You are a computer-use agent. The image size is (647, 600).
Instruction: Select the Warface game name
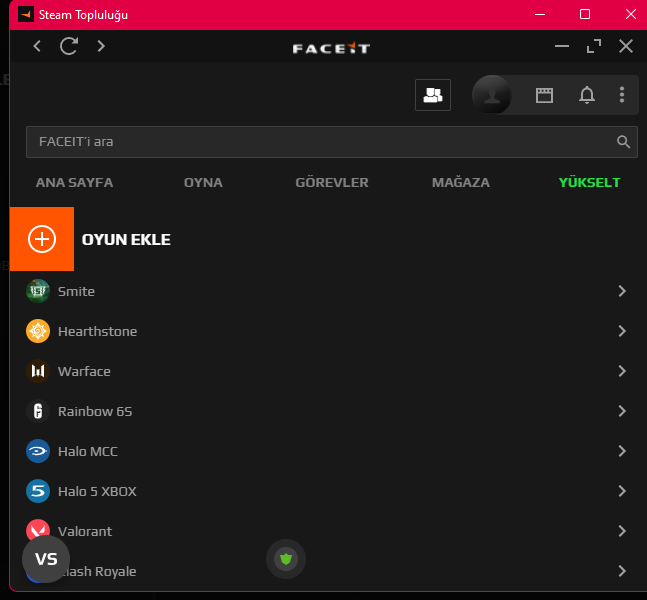click(x=84, y=371)
